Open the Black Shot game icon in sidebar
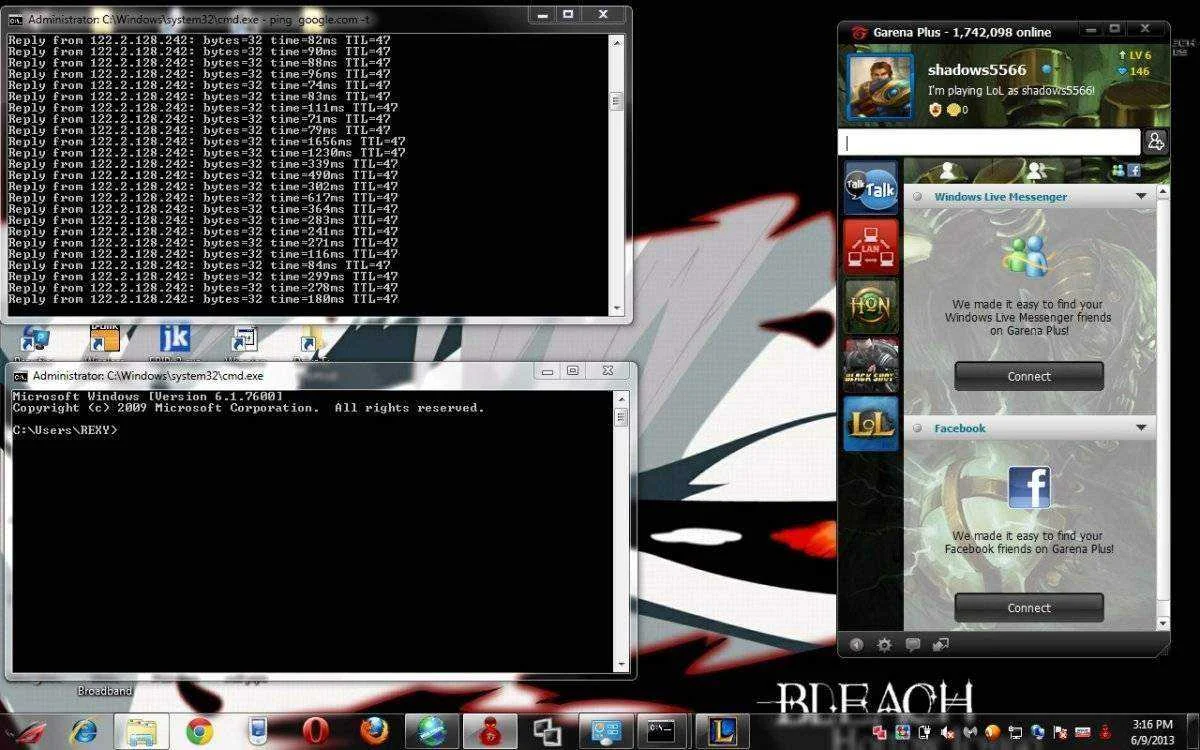 tap(871, 365)
